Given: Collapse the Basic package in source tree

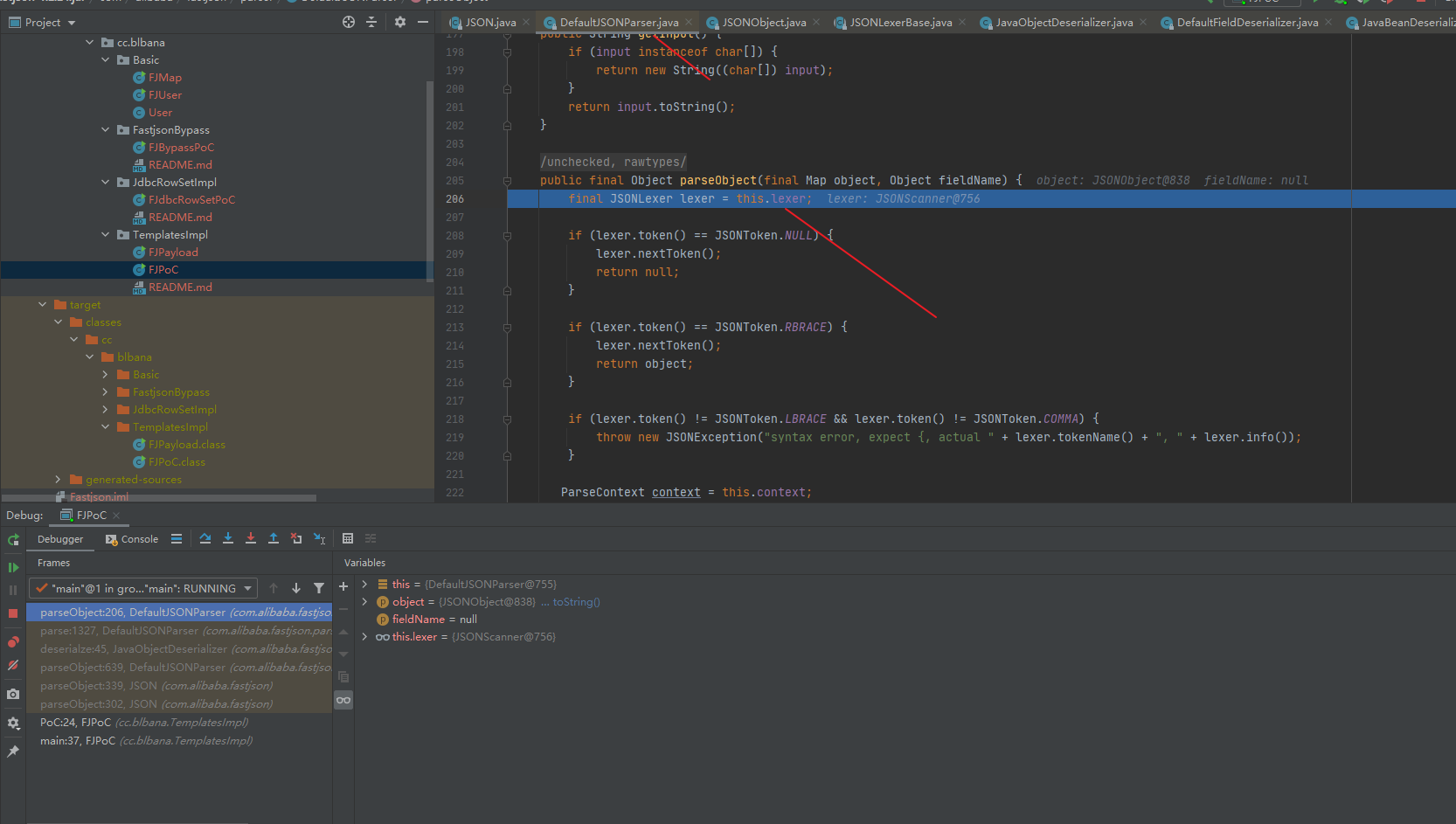Looking at the screenshot, I should click(x=106, y=59).
